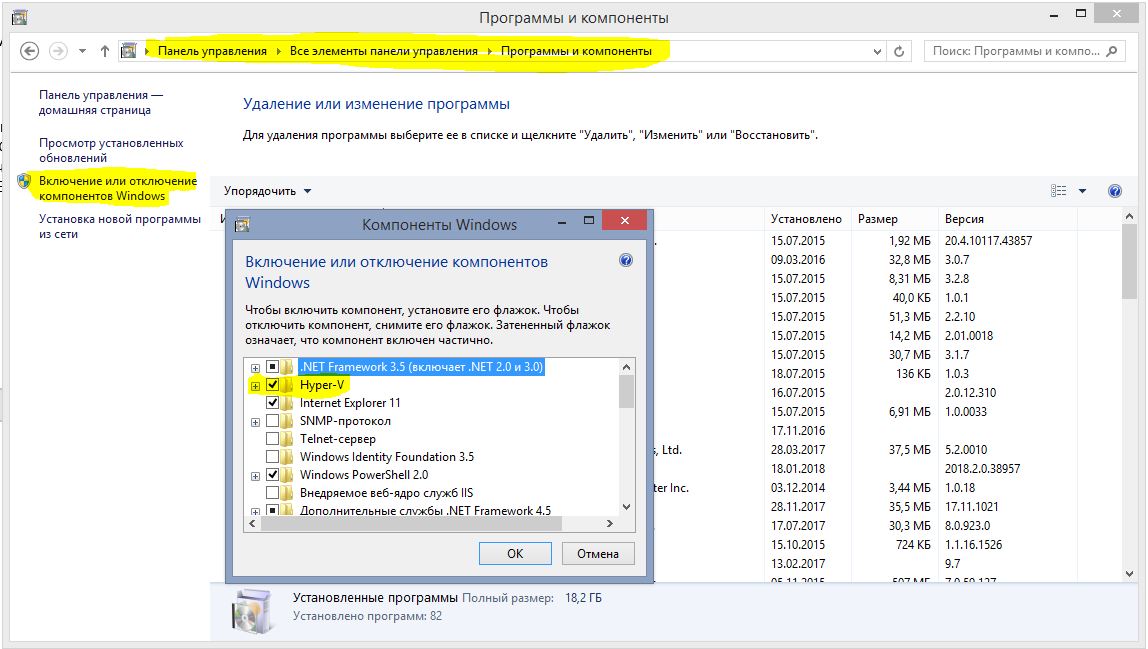The width and height of the screenshot is (1148, 649).
Task: Click the installed programs CD box icon
Action: pyautogui.click(x=252, y=610)
